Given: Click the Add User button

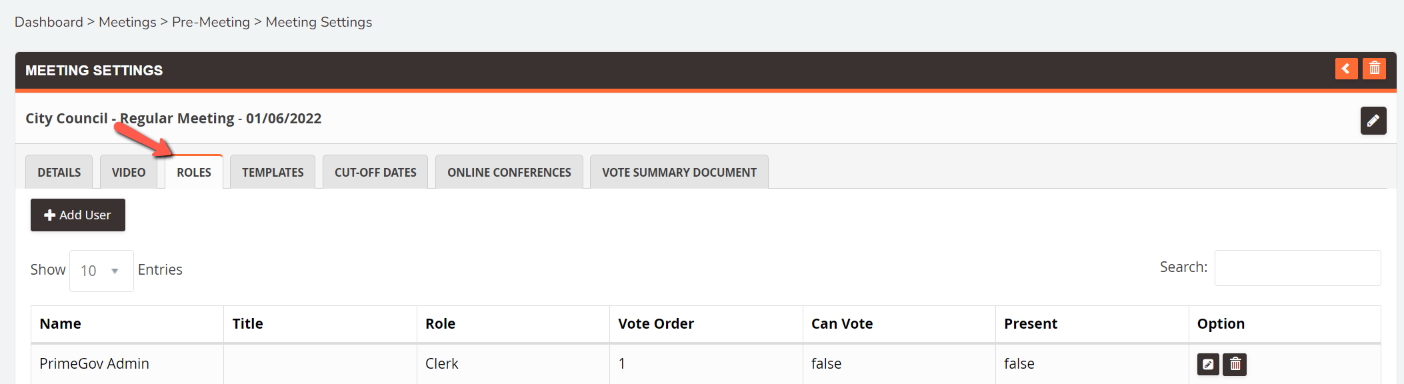Looking at the screenshot, I should (x=78, y=215).
